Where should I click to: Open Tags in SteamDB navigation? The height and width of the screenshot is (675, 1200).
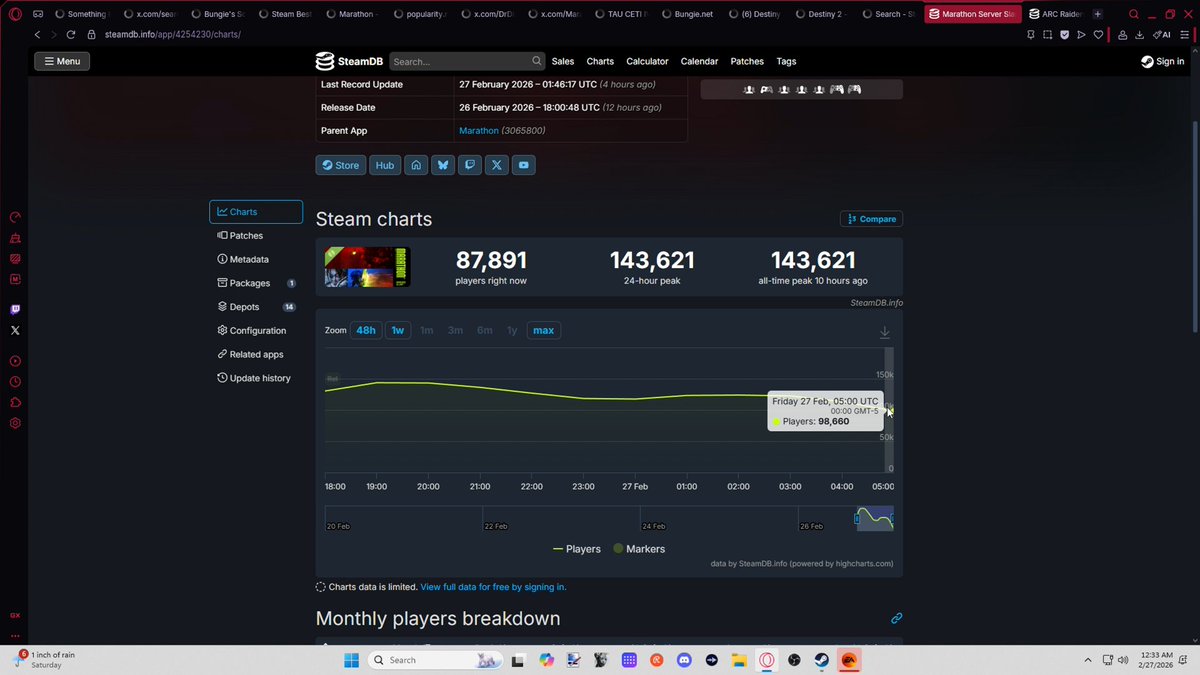point(786,61)
